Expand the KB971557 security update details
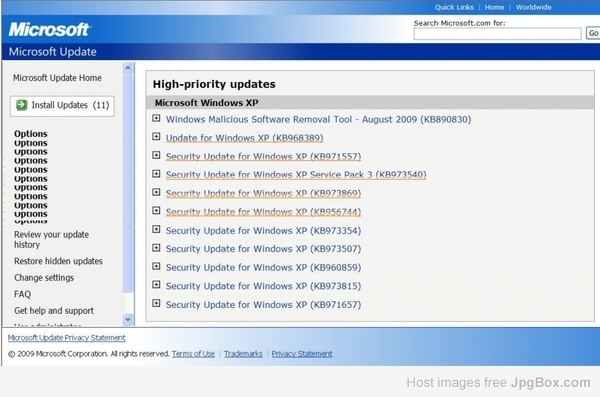Viewport: 600px width, 397px height. [156, 155]
